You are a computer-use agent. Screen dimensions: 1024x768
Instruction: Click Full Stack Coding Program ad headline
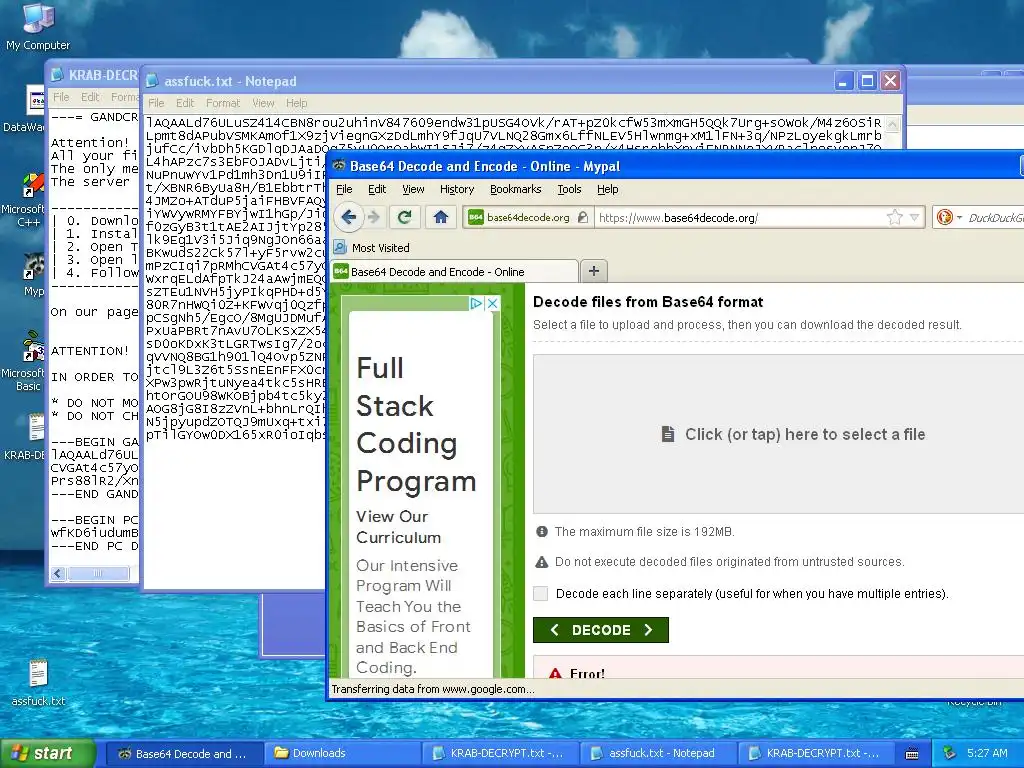point(415,424)
